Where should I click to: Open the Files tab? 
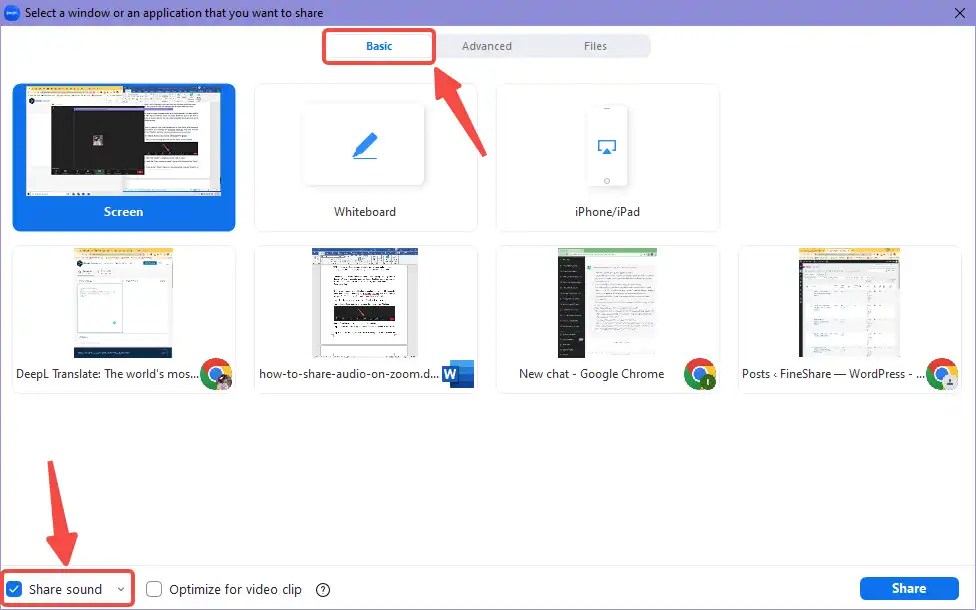(595, 46)
